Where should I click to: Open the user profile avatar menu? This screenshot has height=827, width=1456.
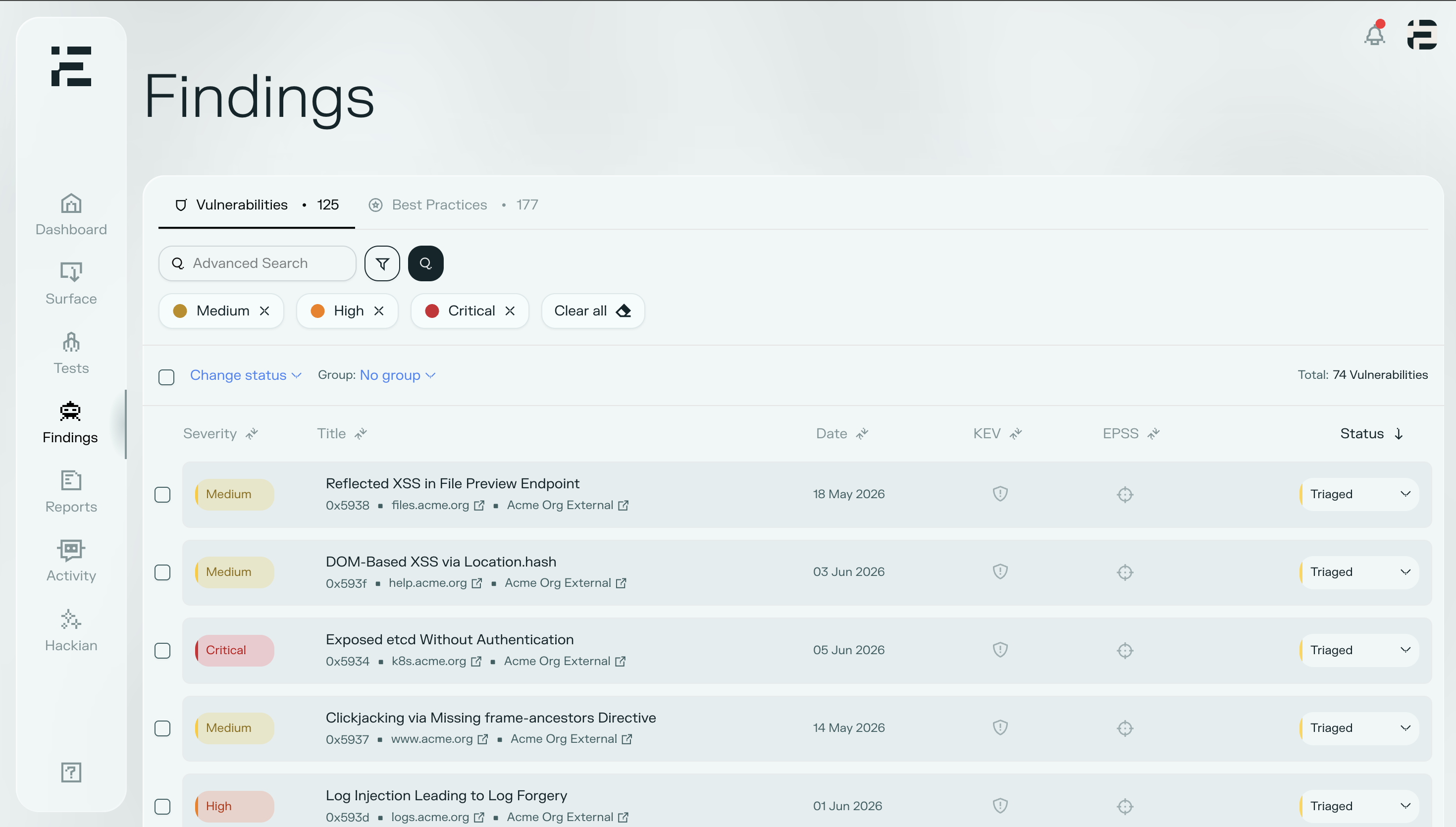(1422, 35)
